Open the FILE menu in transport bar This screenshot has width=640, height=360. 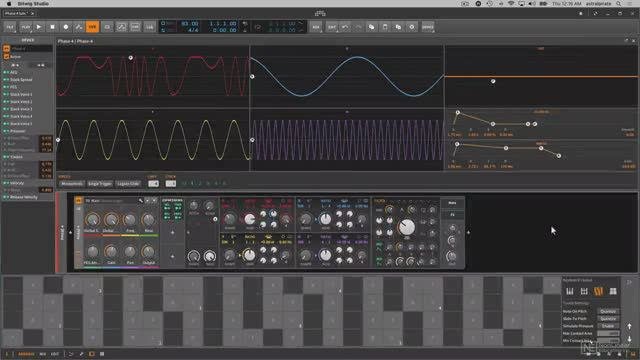click(10, 27)
